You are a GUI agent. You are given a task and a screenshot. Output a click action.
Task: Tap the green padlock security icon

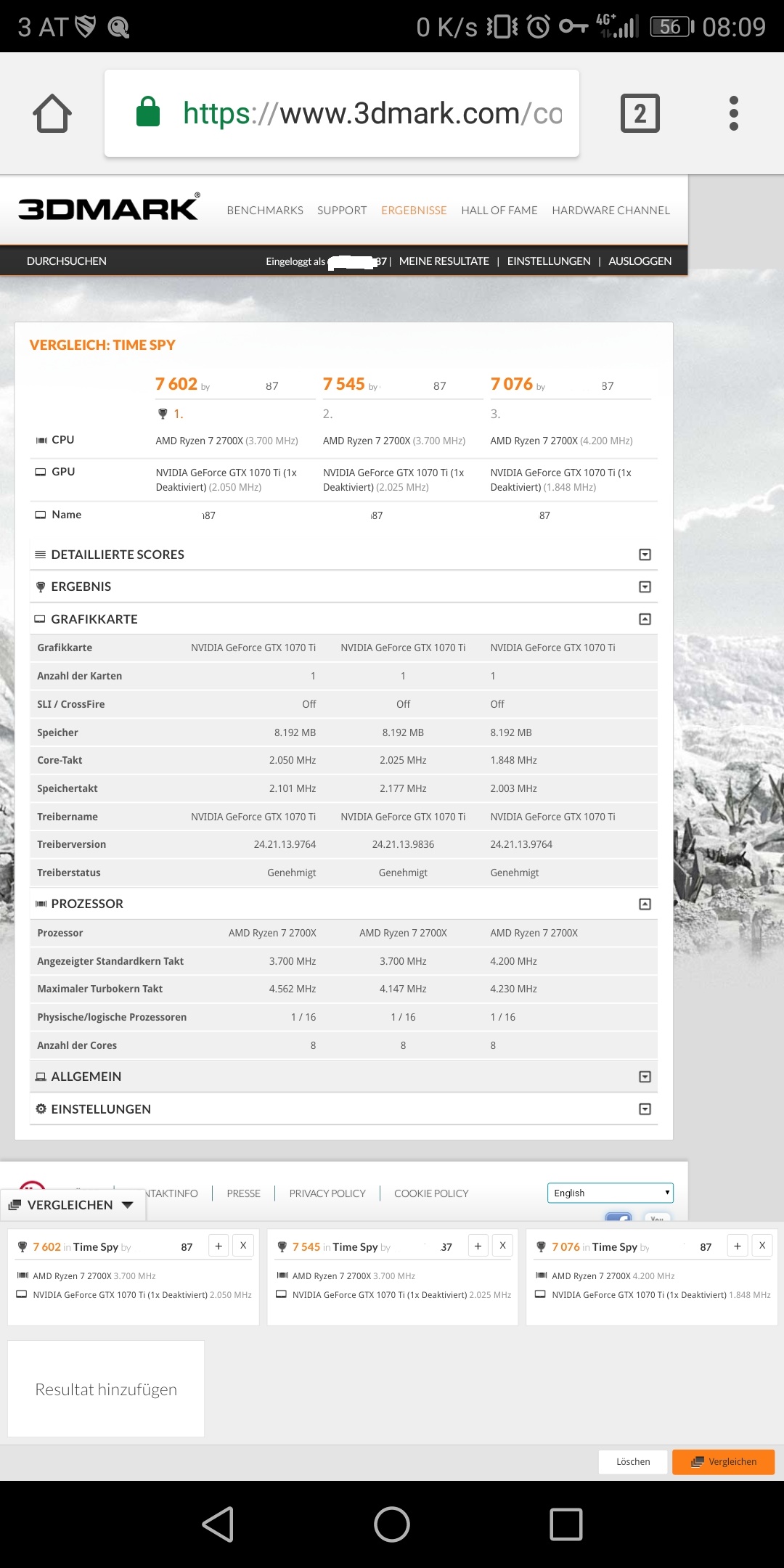148,112
